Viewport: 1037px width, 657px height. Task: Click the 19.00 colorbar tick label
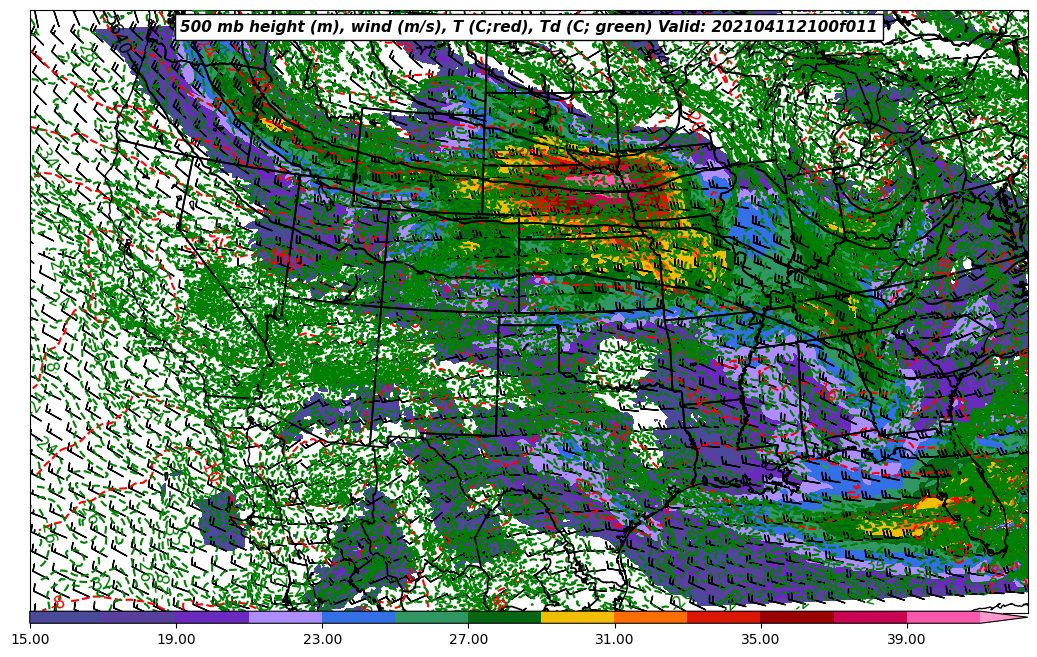[x=176, y=639]
